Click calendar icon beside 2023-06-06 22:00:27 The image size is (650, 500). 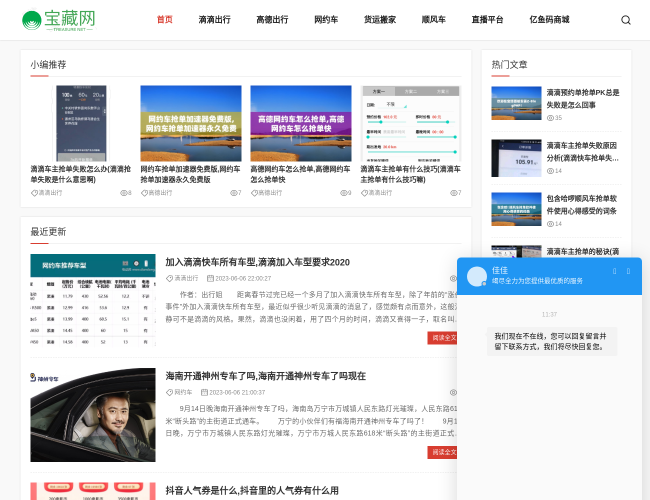click(210, 278)
